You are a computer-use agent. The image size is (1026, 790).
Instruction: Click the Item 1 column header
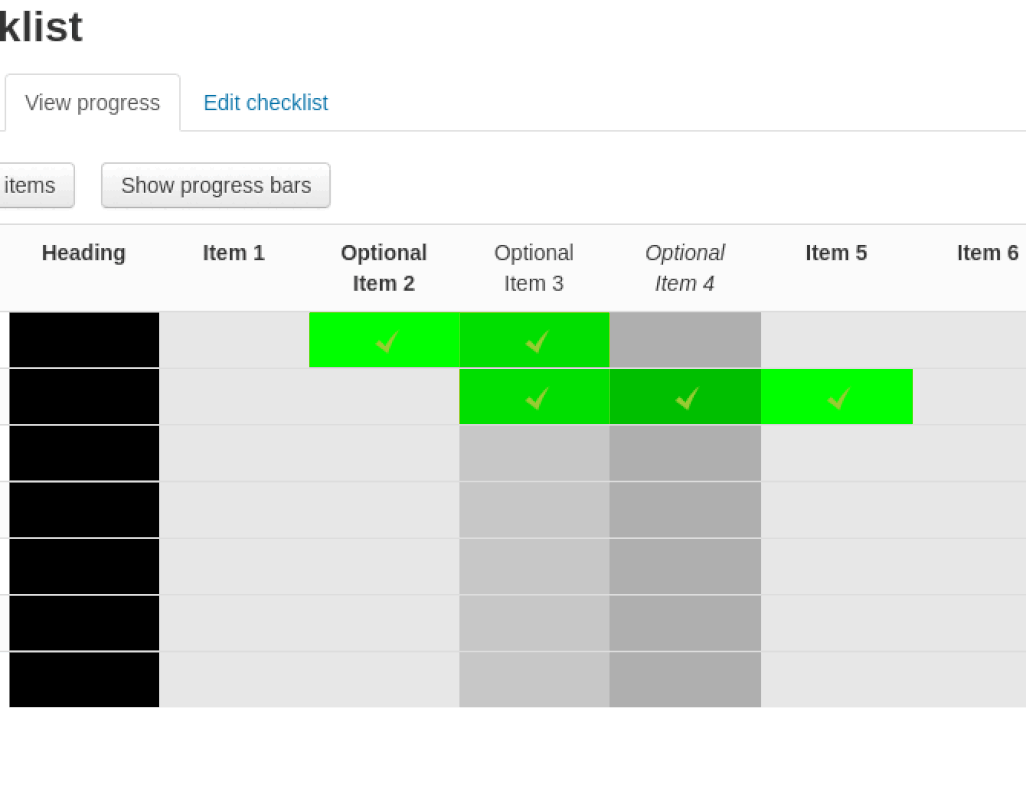(233, 253)
